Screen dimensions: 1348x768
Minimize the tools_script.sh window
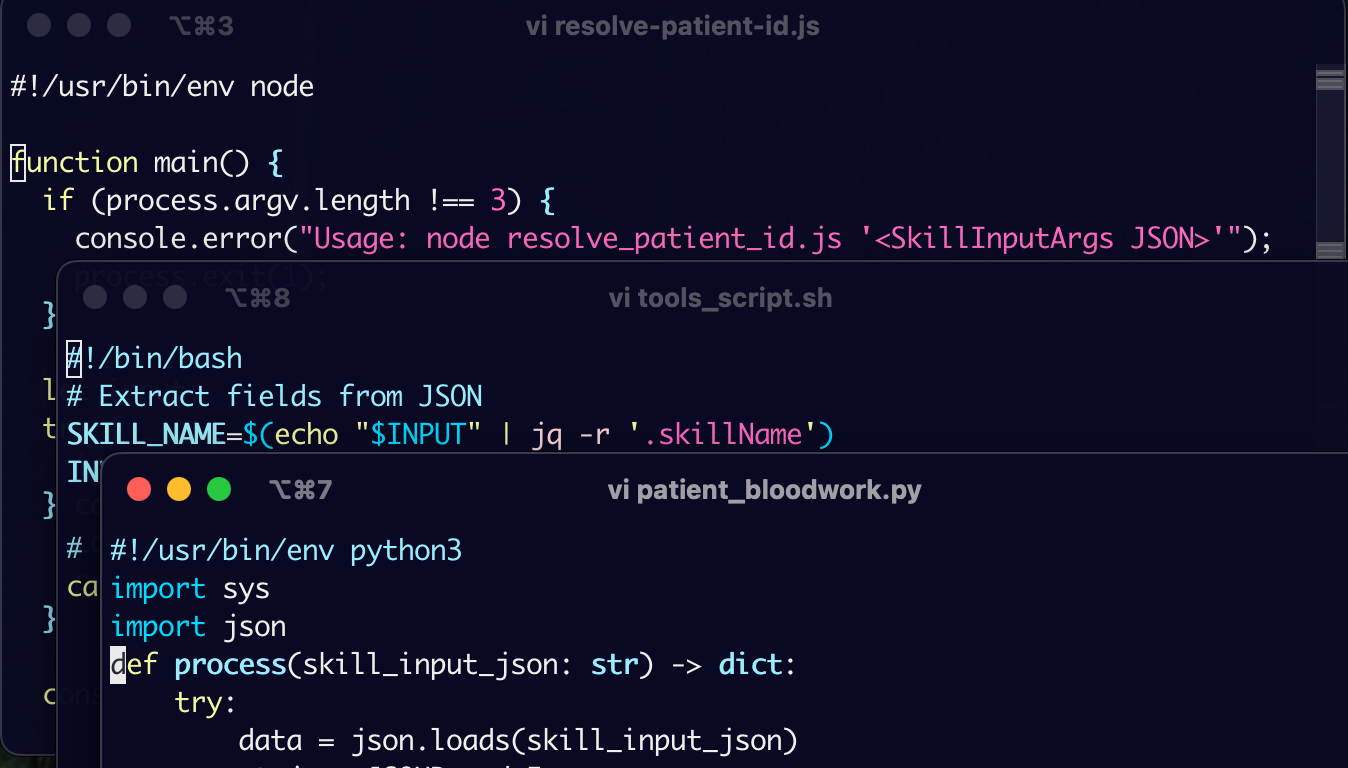click(135, 297)
